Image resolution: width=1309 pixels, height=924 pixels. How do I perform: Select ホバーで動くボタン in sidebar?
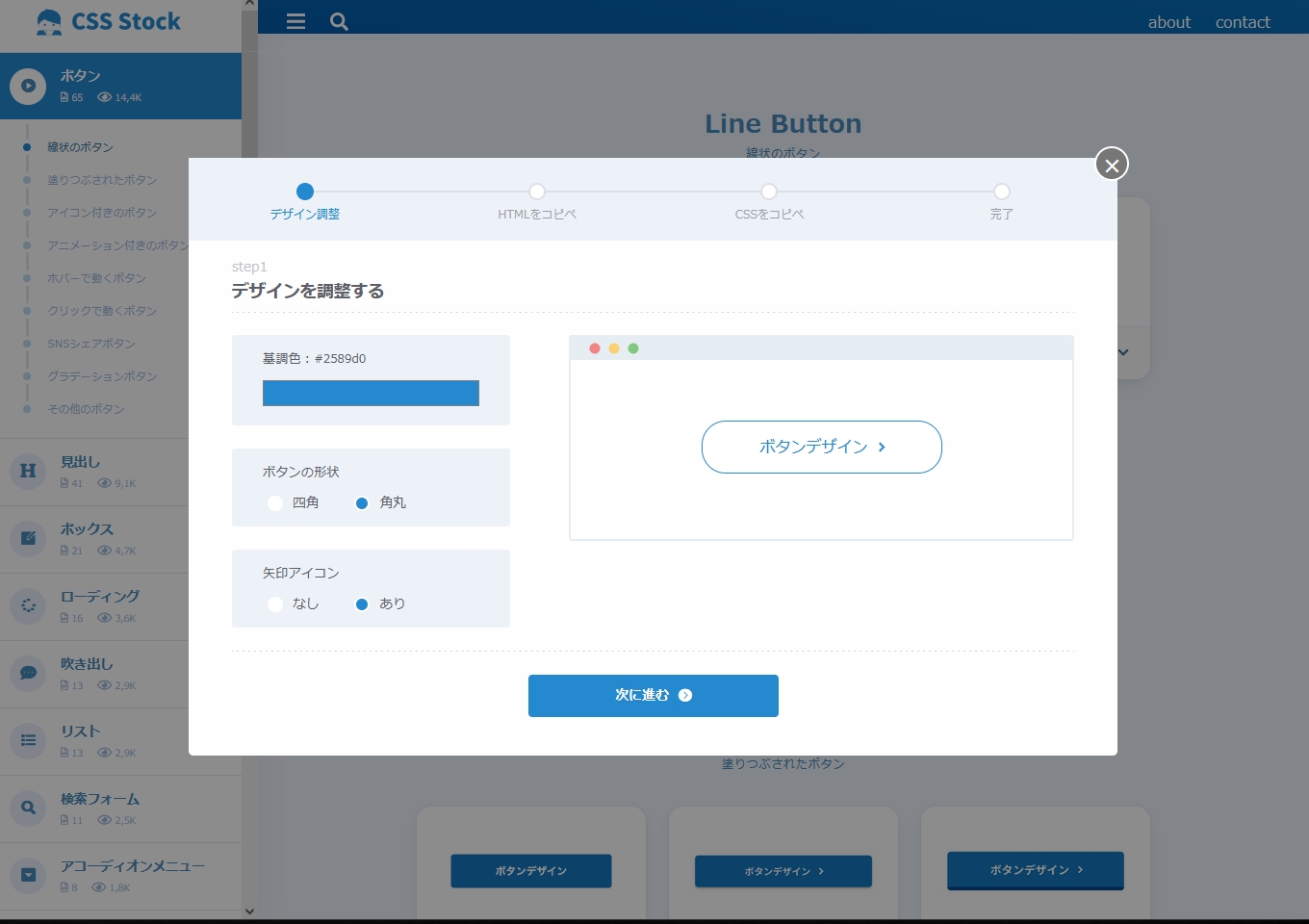pos(96,278)
